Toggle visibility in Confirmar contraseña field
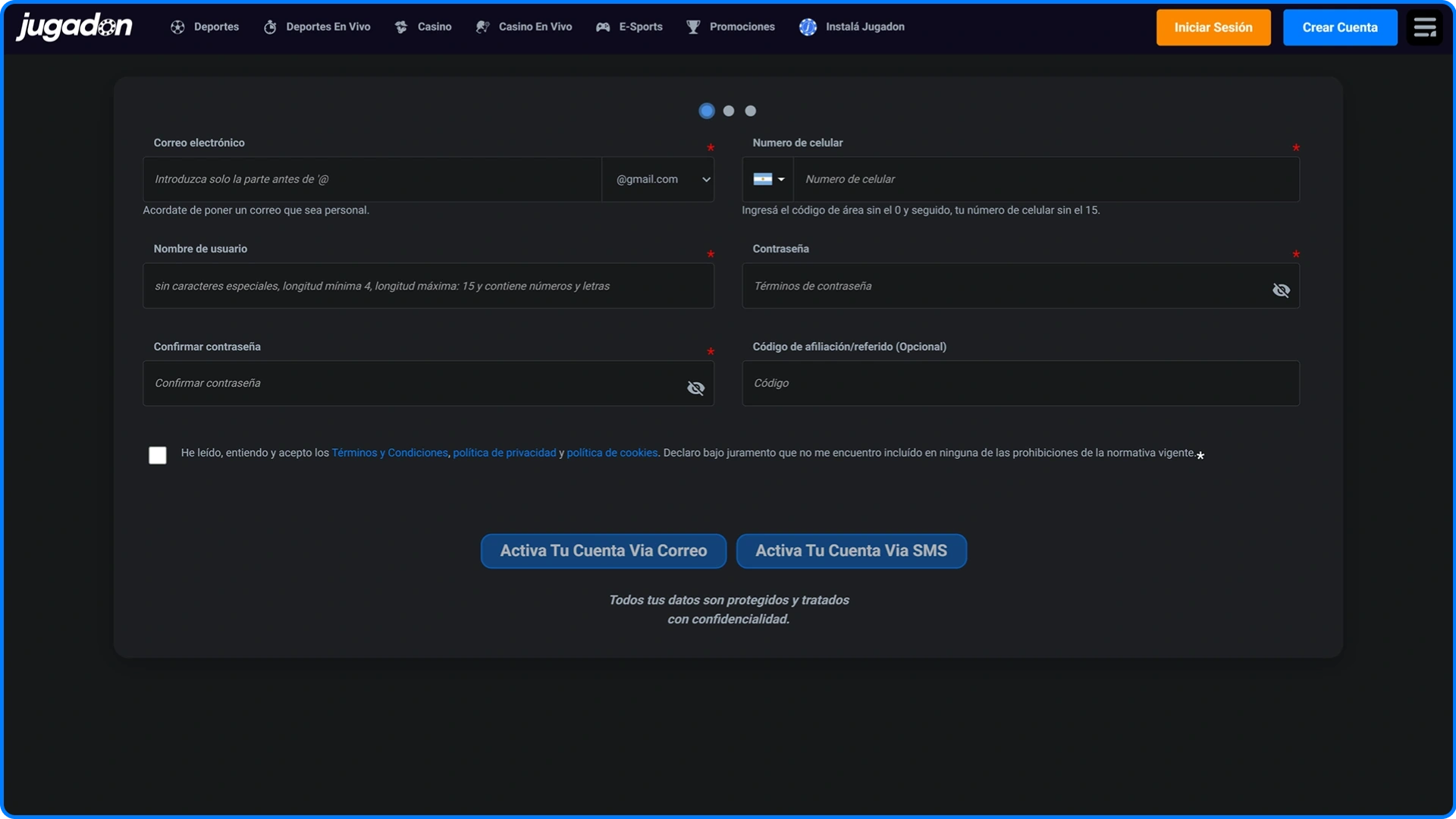1456x819 pixels. click(x=695, y=388)
